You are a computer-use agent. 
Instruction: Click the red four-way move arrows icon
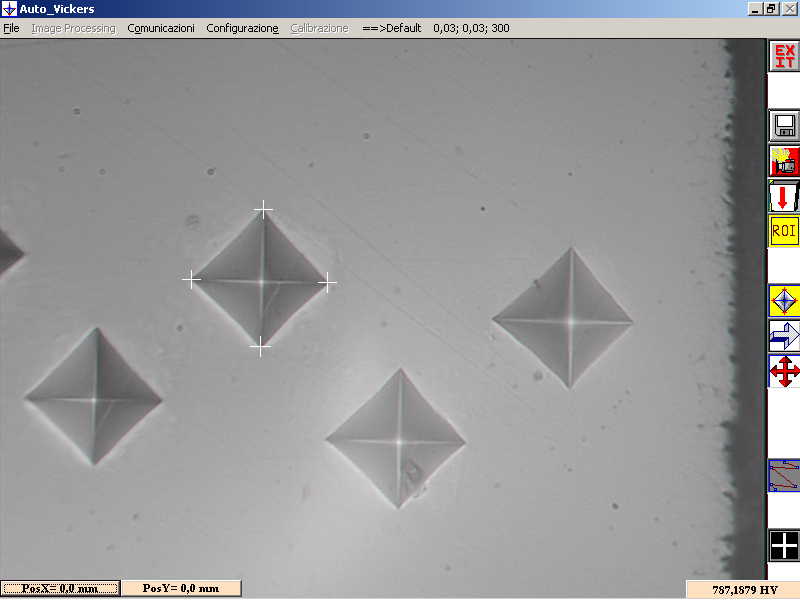click(x=784, y=371)
